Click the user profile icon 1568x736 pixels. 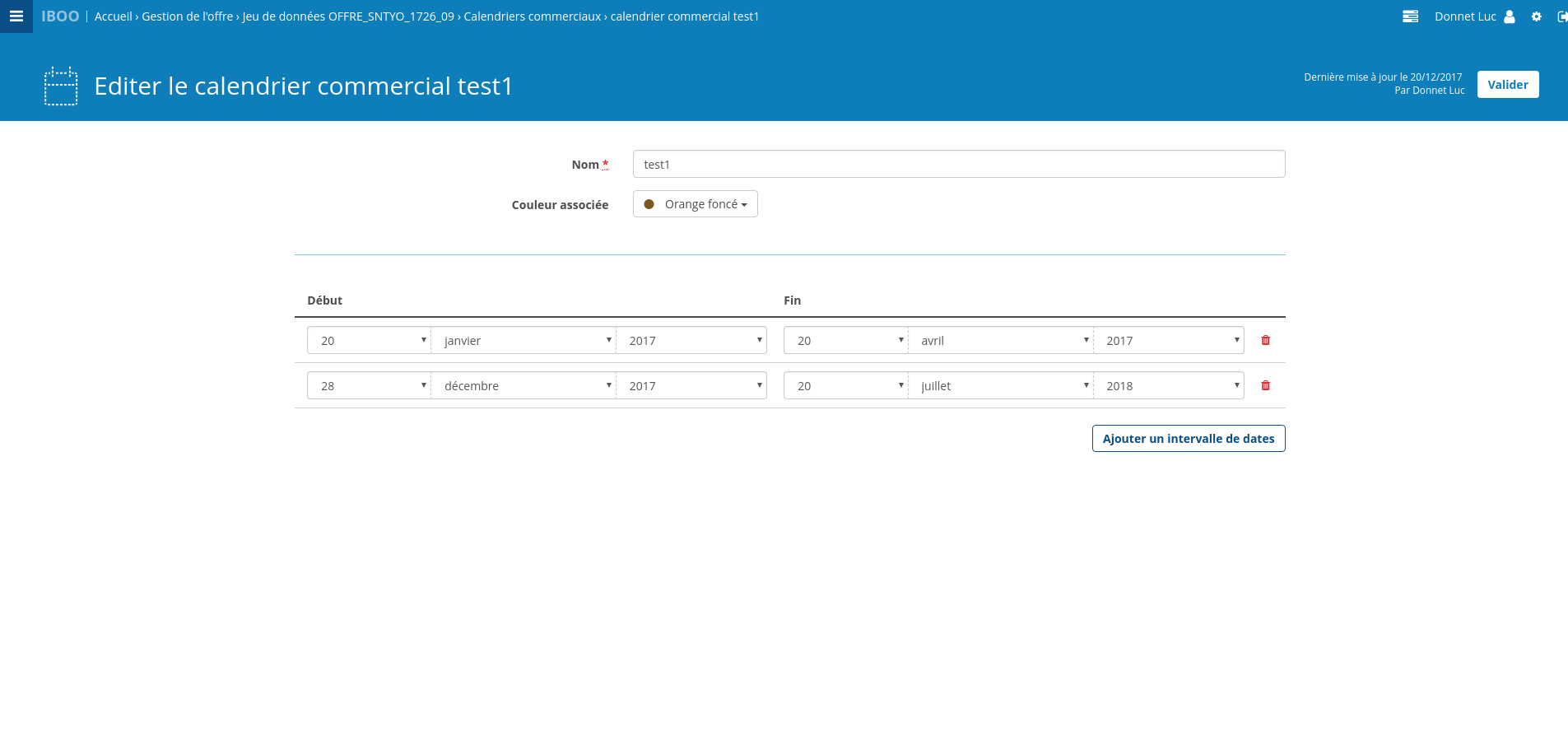click(1509, 16)
